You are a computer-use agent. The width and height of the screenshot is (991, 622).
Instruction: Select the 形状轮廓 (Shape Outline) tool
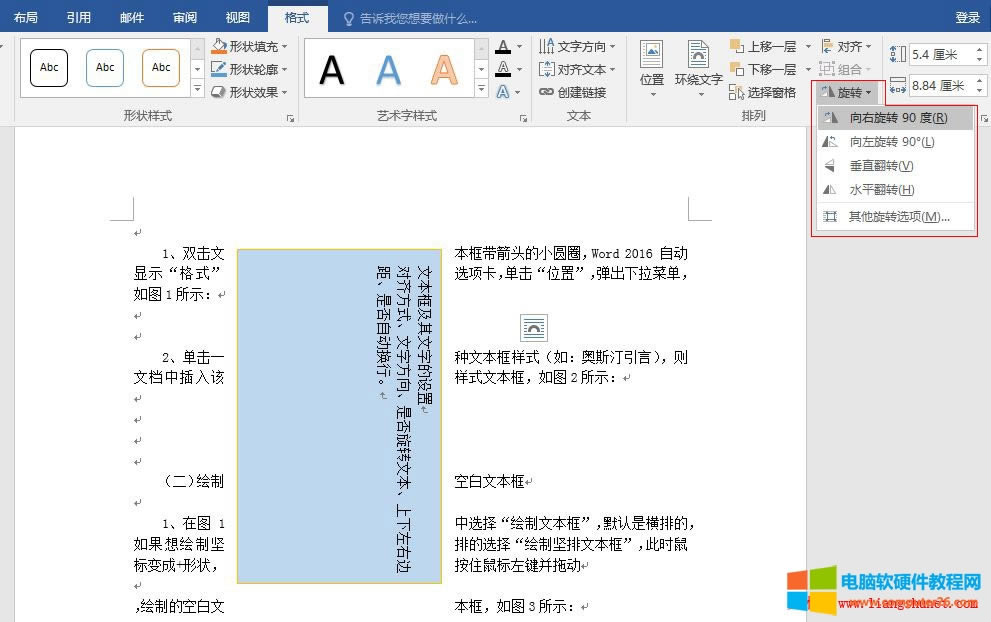247,68
